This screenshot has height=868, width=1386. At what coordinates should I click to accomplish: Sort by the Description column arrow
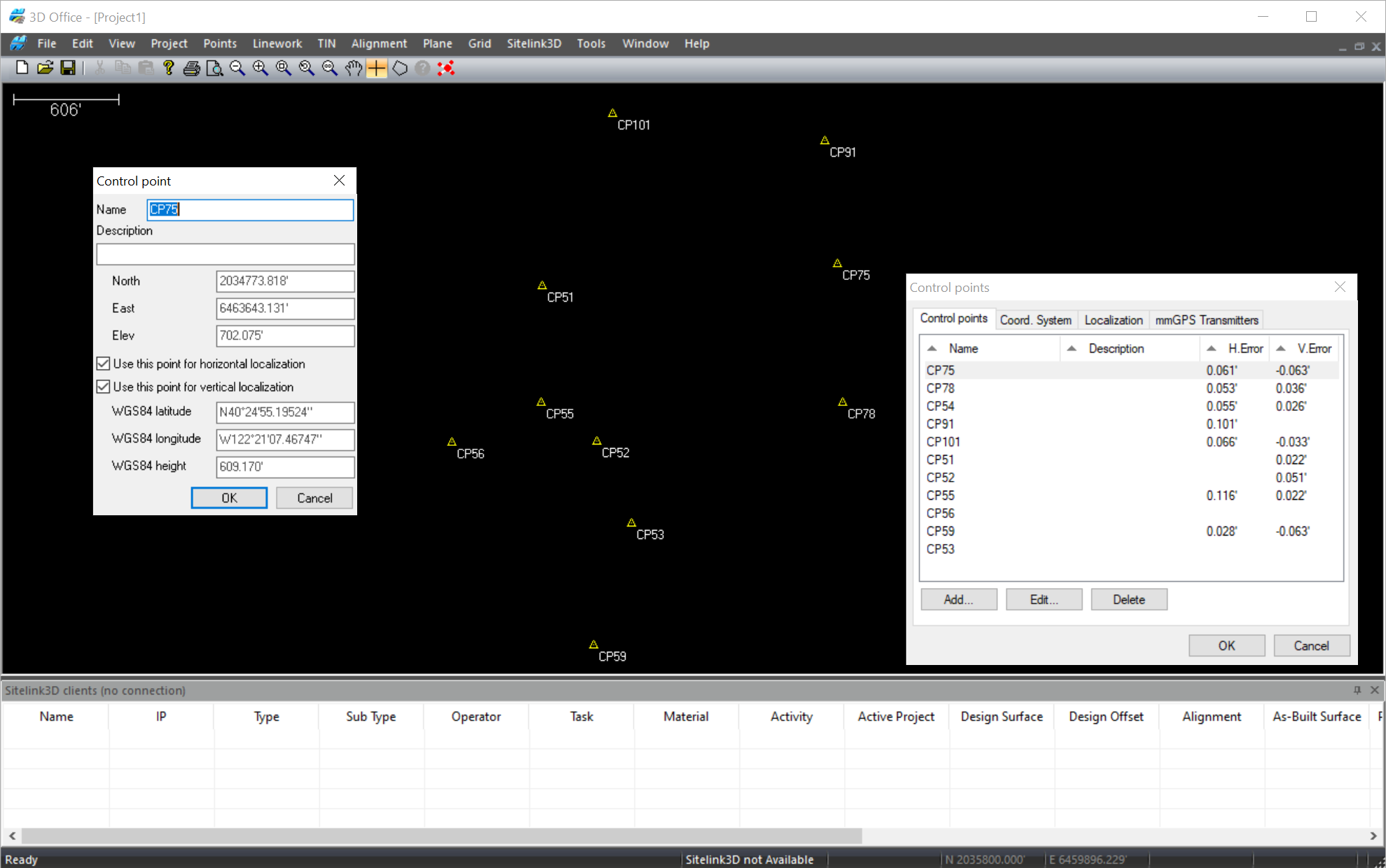[x=1072, y=348]
